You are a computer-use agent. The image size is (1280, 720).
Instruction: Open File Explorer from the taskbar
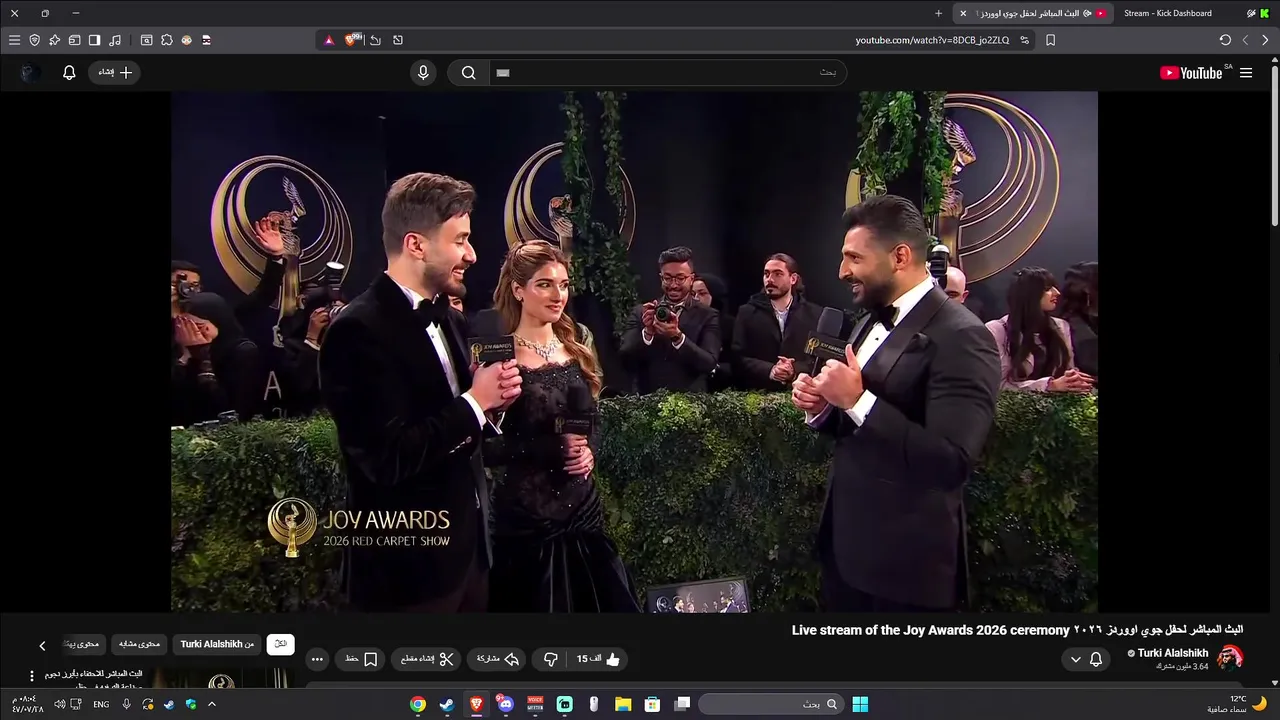[623, 704]
